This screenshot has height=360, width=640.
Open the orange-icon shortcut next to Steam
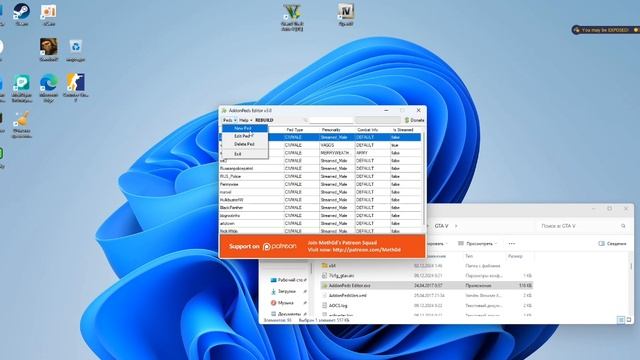tap(49, 14)
